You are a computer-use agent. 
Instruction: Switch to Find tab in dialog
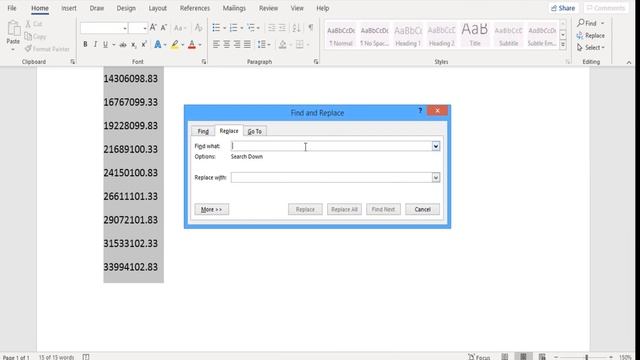click(x=203, y=131)
